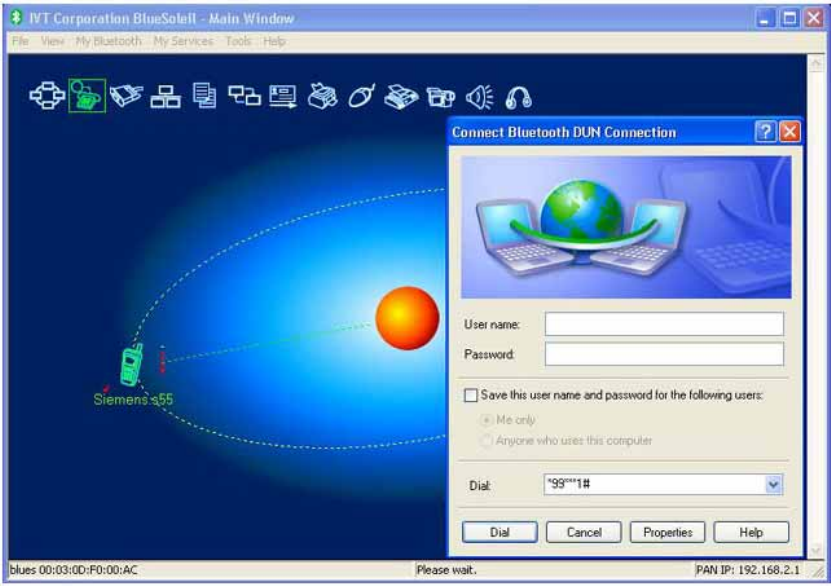This screenshot has height=586, width=831.
Task: Select the Headset service icon
Action: click(x=518, y=98)
